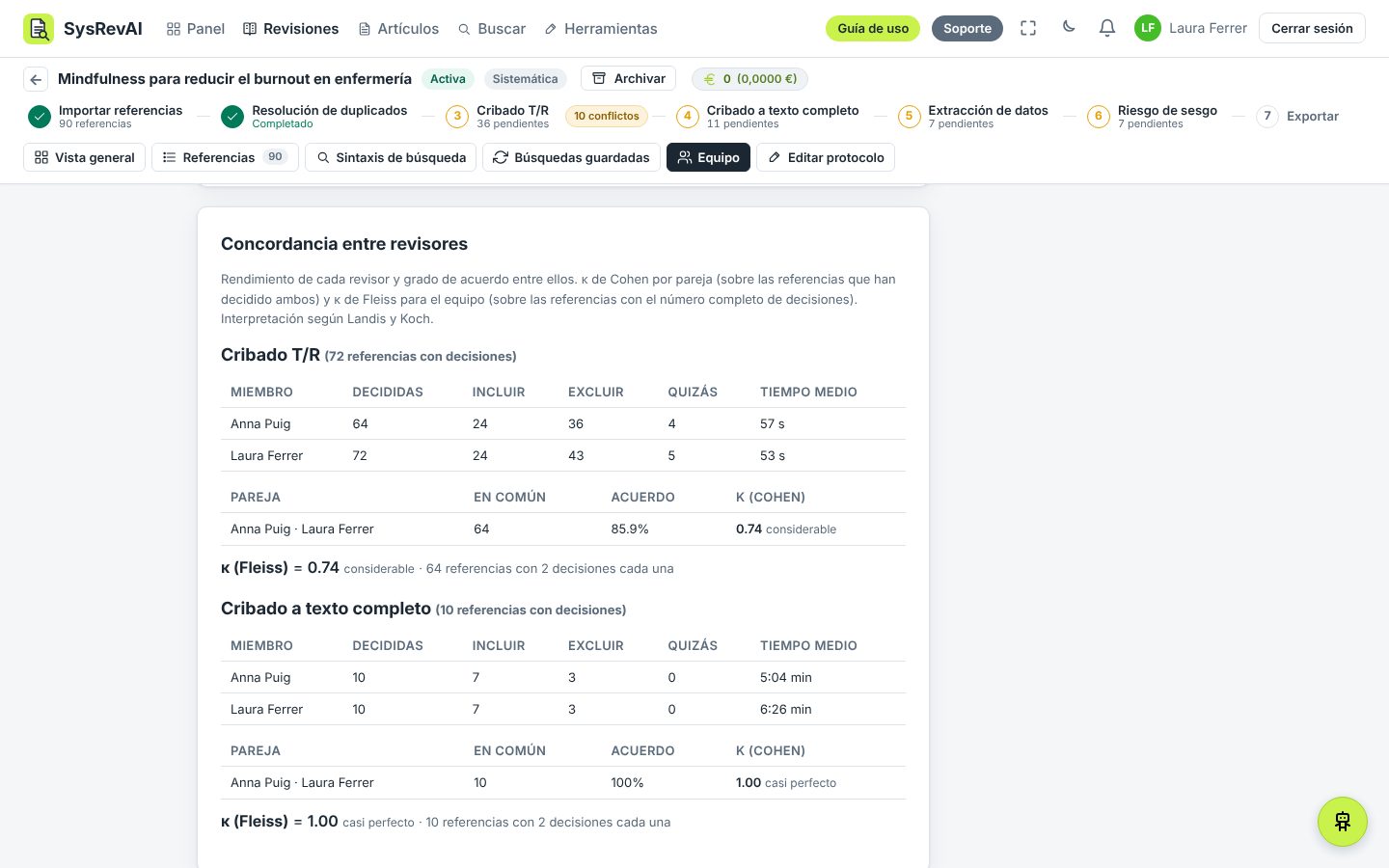The image size is (1389, 868).
Task: Switch to Vista general tab
Action: pos(84,157)
